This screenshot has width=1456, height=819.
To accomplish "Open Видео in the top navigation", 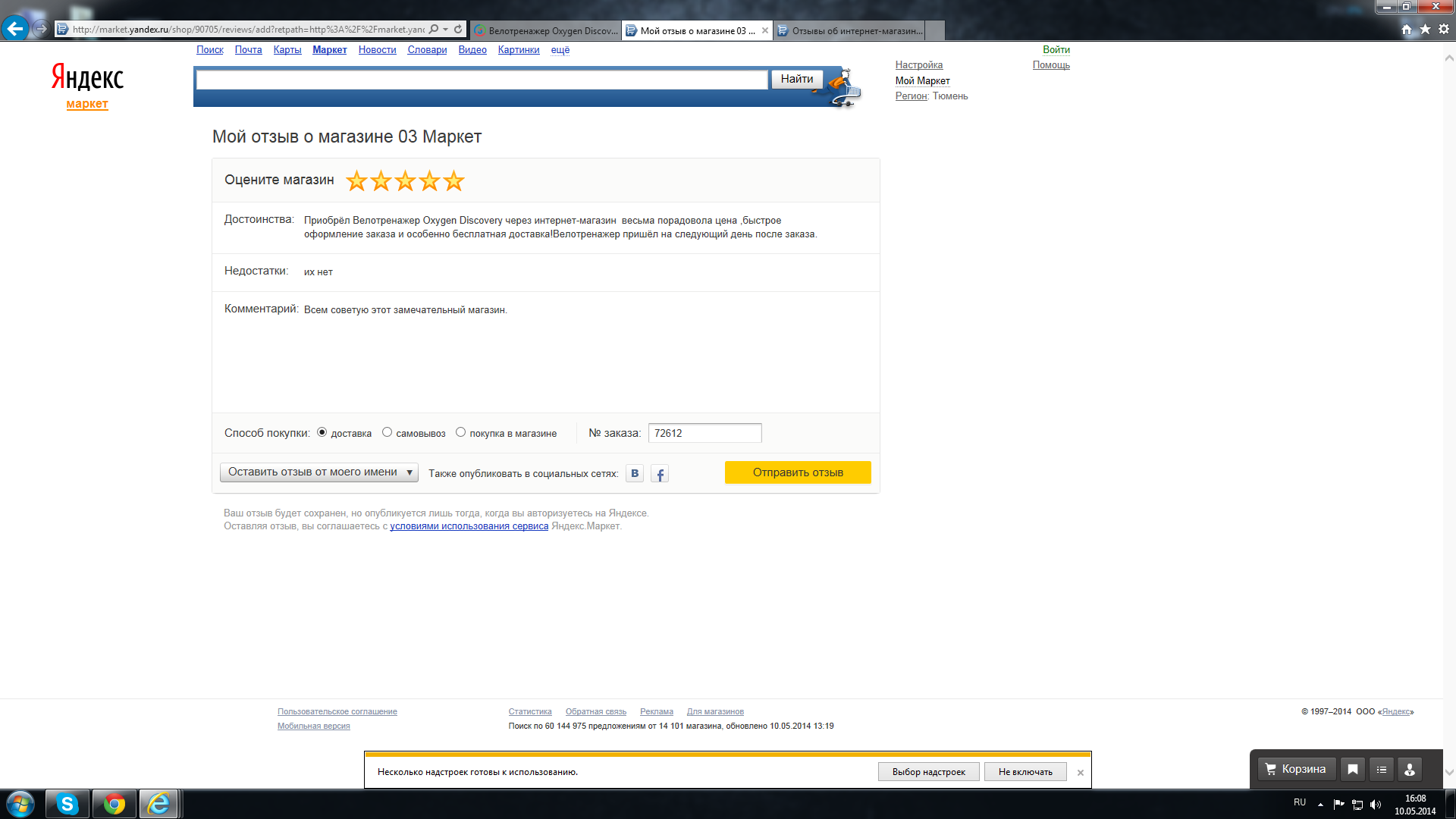I will [472, 50].
